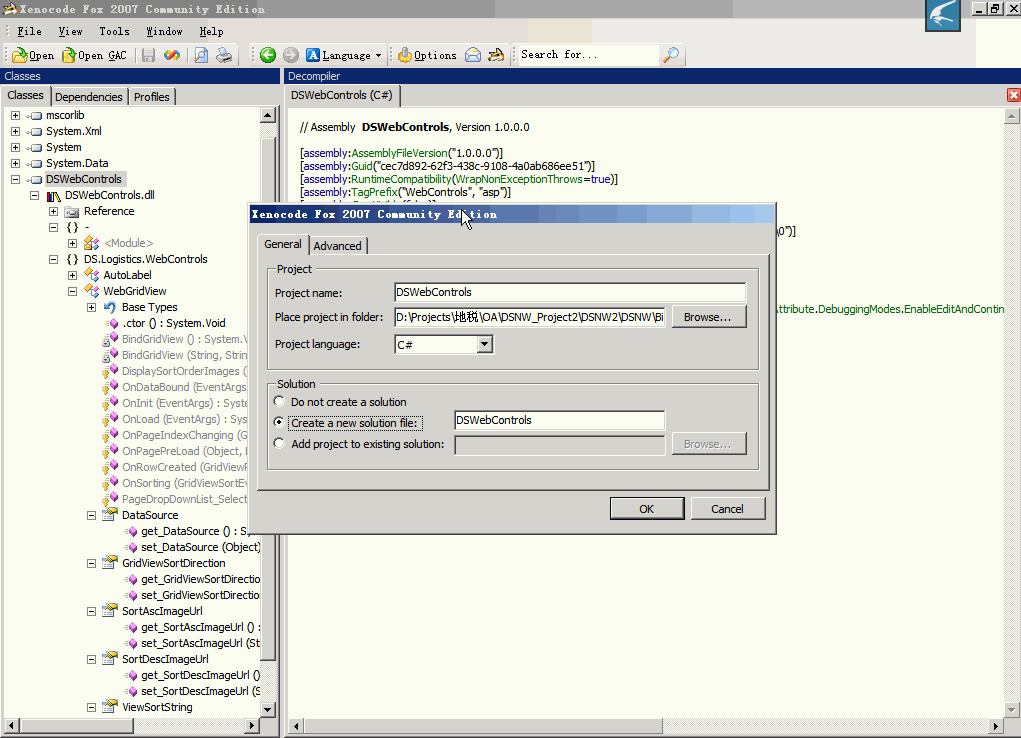Click the Classes panel horizontal scrollbar thumb
The width and height of the screenshot is (1021, 738).
(76, 725)
